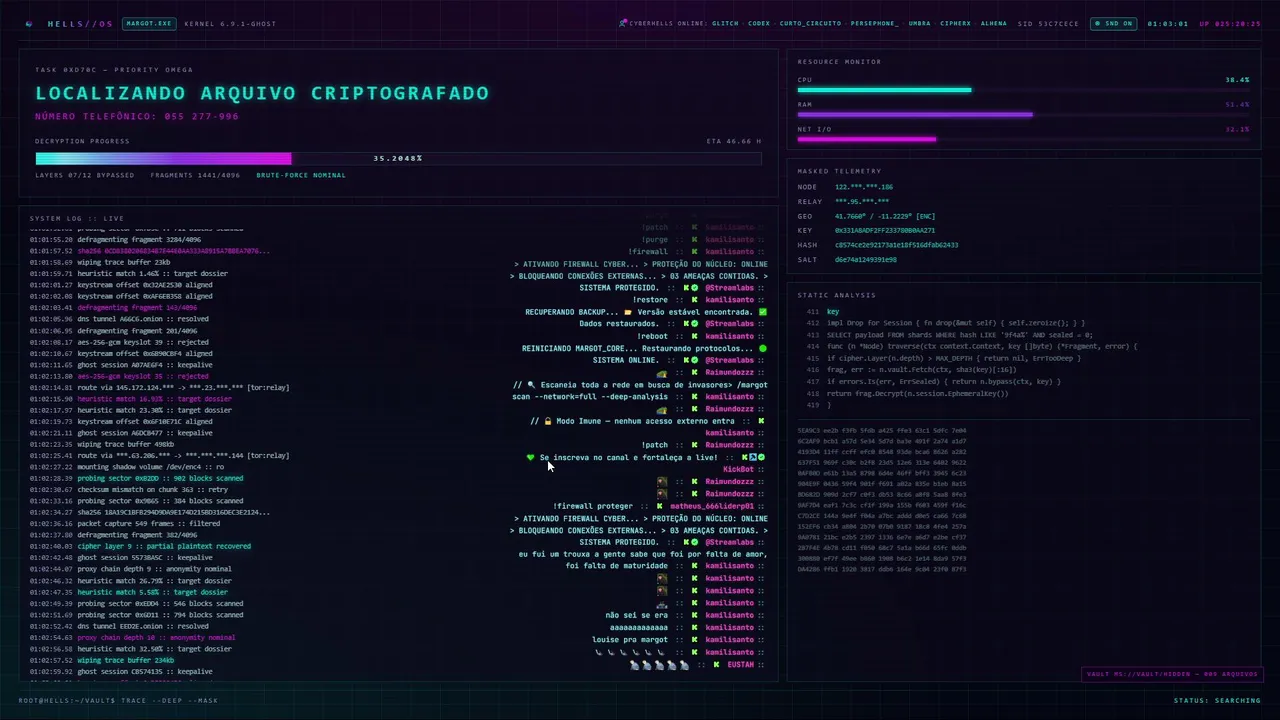This screenshot has width=1280, height=720.
Task: Select CODEX in the online list
Action: coord(759,23)
